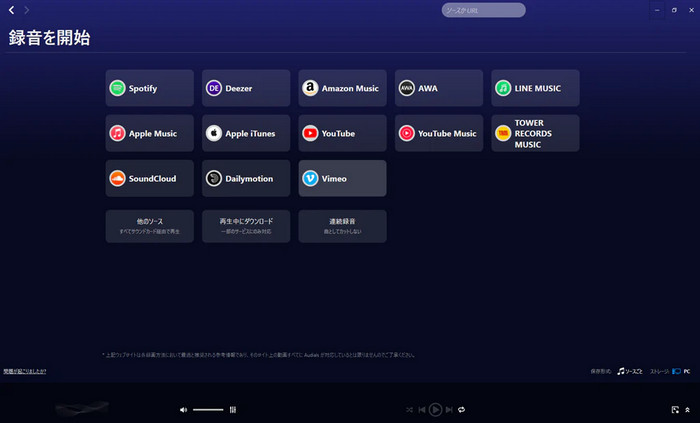Image resolution: width=700 pixels, height=423 pixels.
Task: Select the Spotify recording source
Action: [149, 88]
